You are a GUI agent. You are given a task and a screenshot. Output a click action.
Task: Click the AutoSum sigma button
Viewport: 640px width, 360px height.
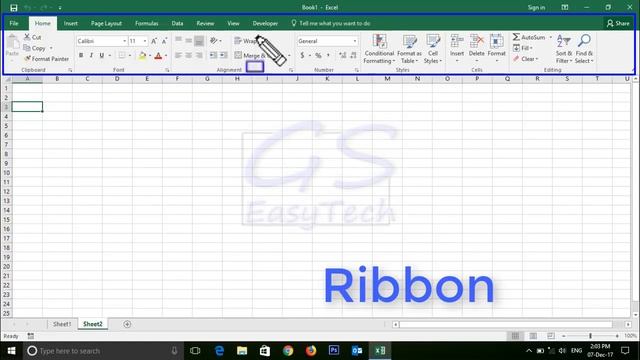click(529, 37)
